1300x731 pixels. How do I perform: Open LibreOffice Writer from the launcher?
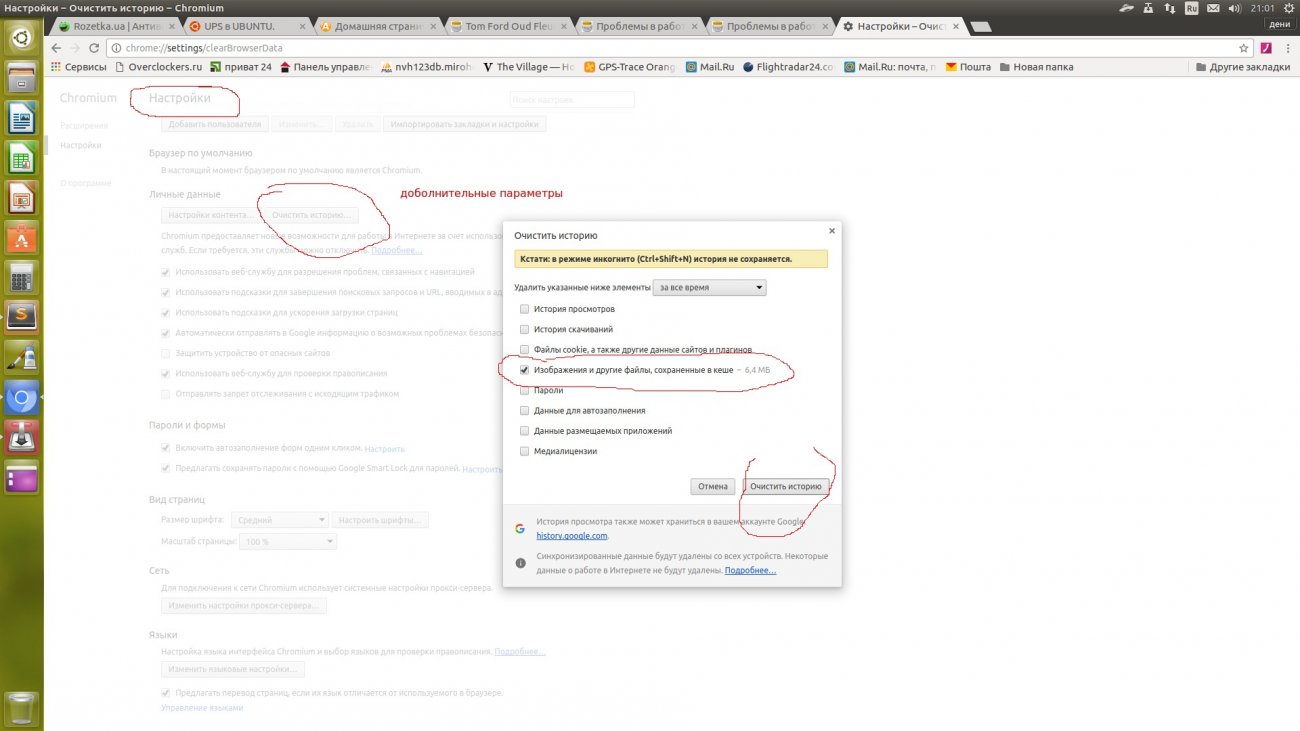(22, 120)
